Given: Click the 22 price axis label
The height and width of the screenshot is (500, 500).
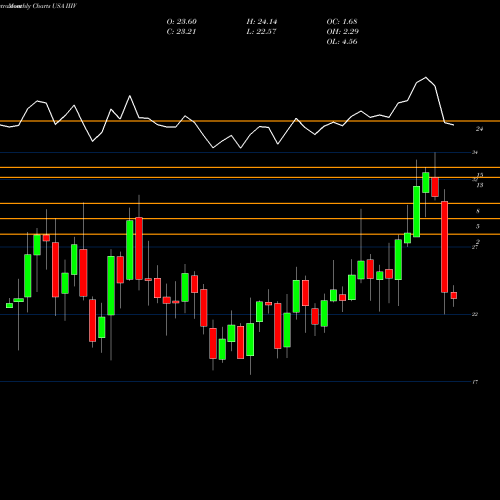Looking at the screenshot, I should tap(475, 314).
